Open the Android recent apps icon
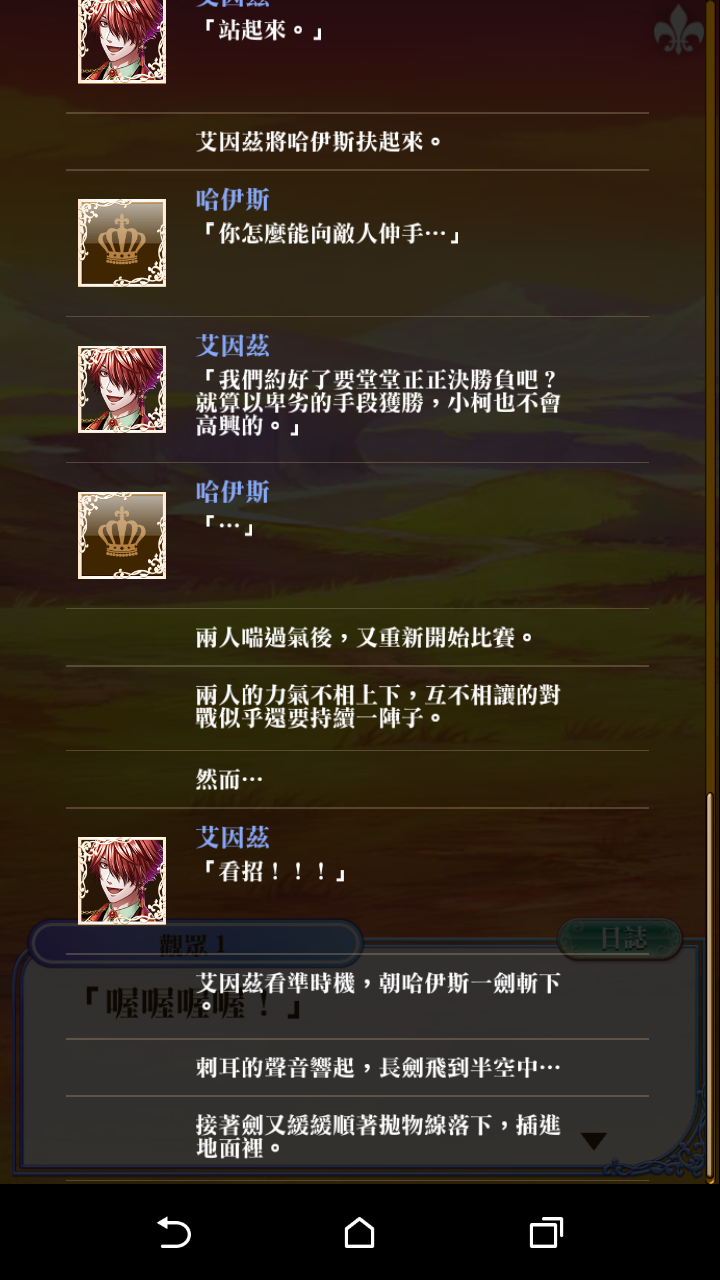The width and height of the screenshot is (720, 1280). 545,1232
